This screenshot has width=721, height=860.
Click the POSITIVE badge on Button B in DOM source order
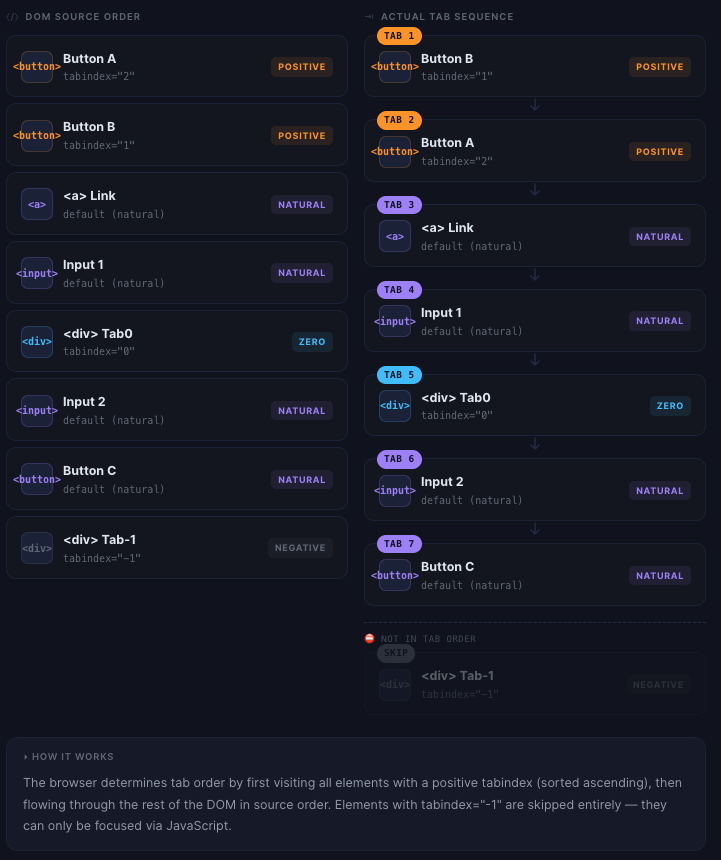pos(302,136)
